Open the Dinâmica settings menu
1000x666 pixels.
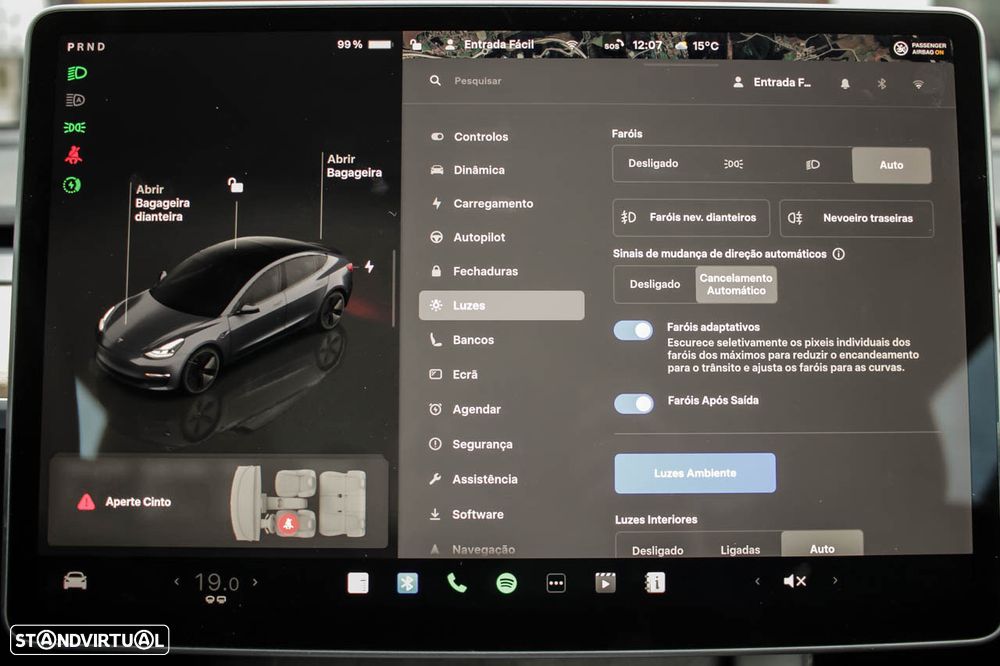click(469, 170)
